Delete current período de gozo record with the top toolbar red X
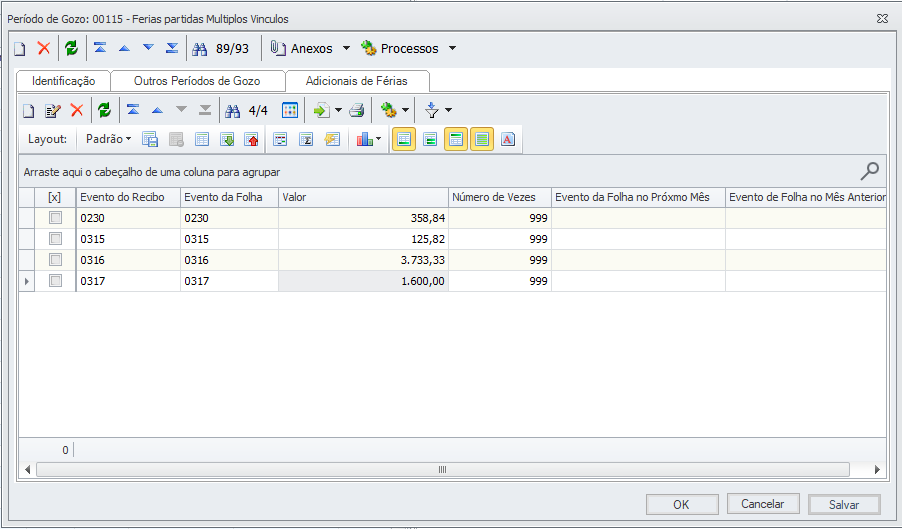The width and height of the screenshot is (902, 529). tap(44, 48)
